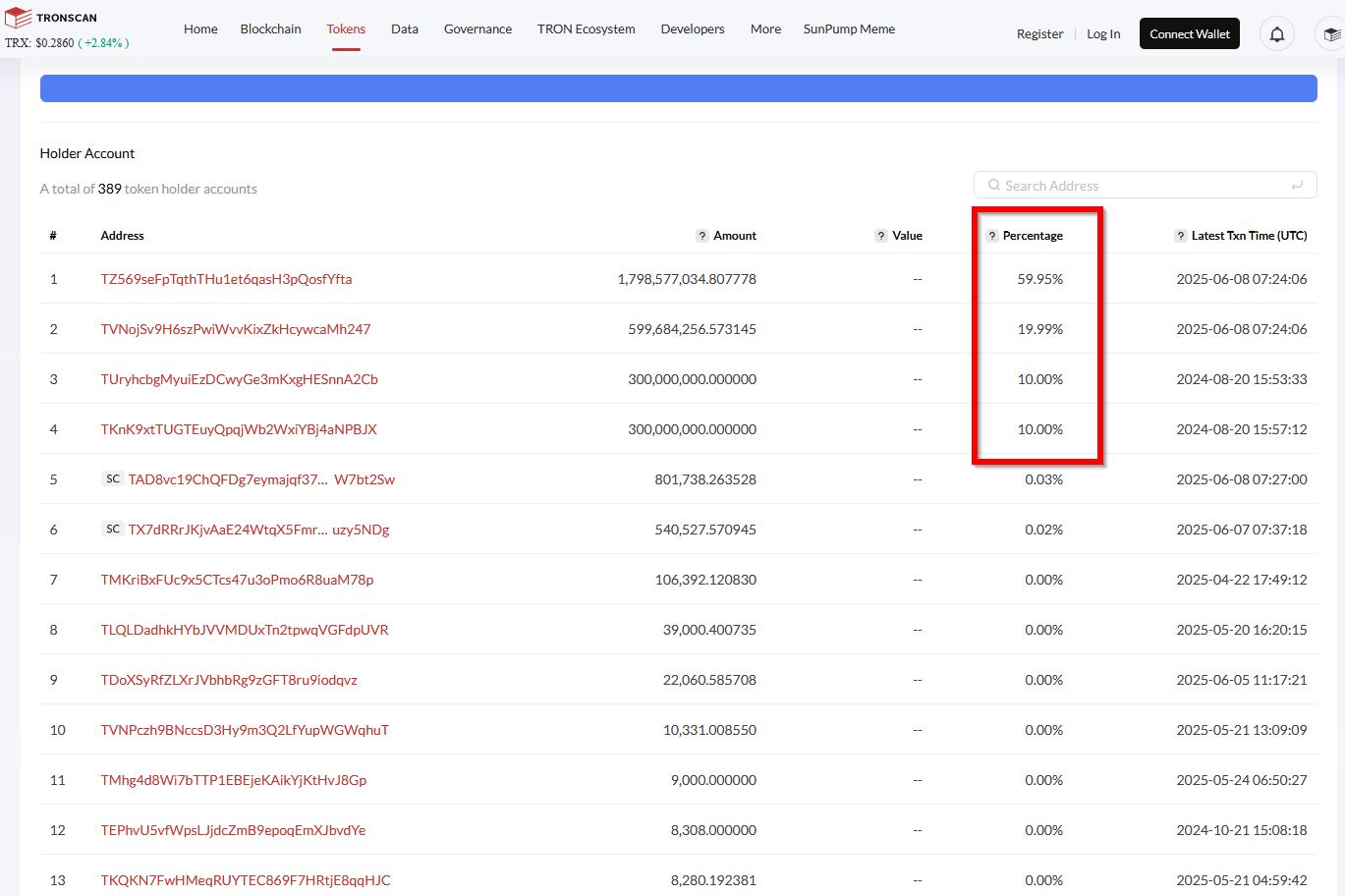Click the Latest Txn Time (UTC) header

pyautogui.click(x=1249, y=236)
